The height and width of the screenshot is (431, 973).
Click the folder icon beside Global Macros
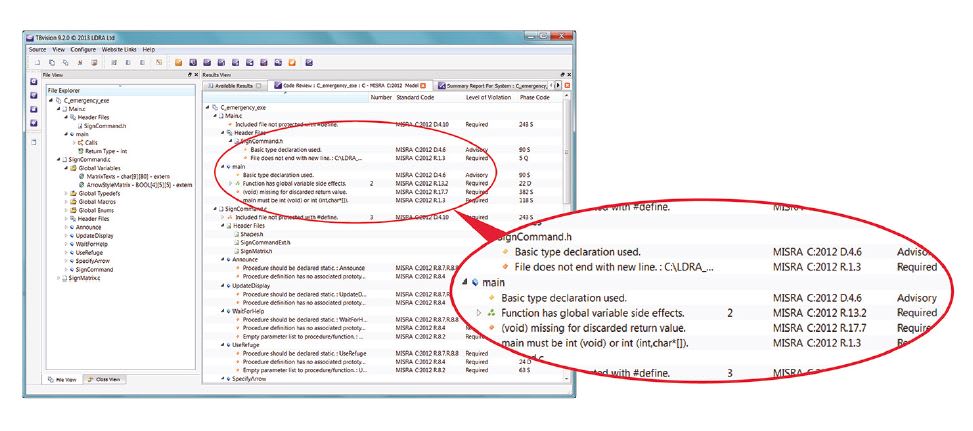[73, 202]
